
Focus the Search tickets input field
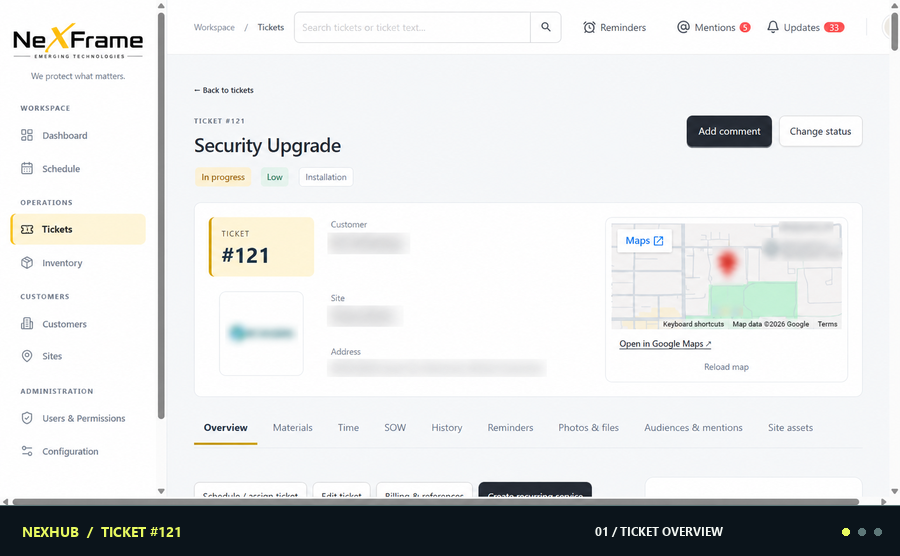(412, 28)
